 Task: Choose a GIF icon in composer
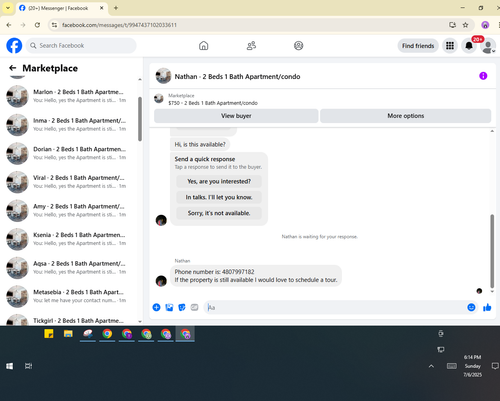(x=194, y=307)
